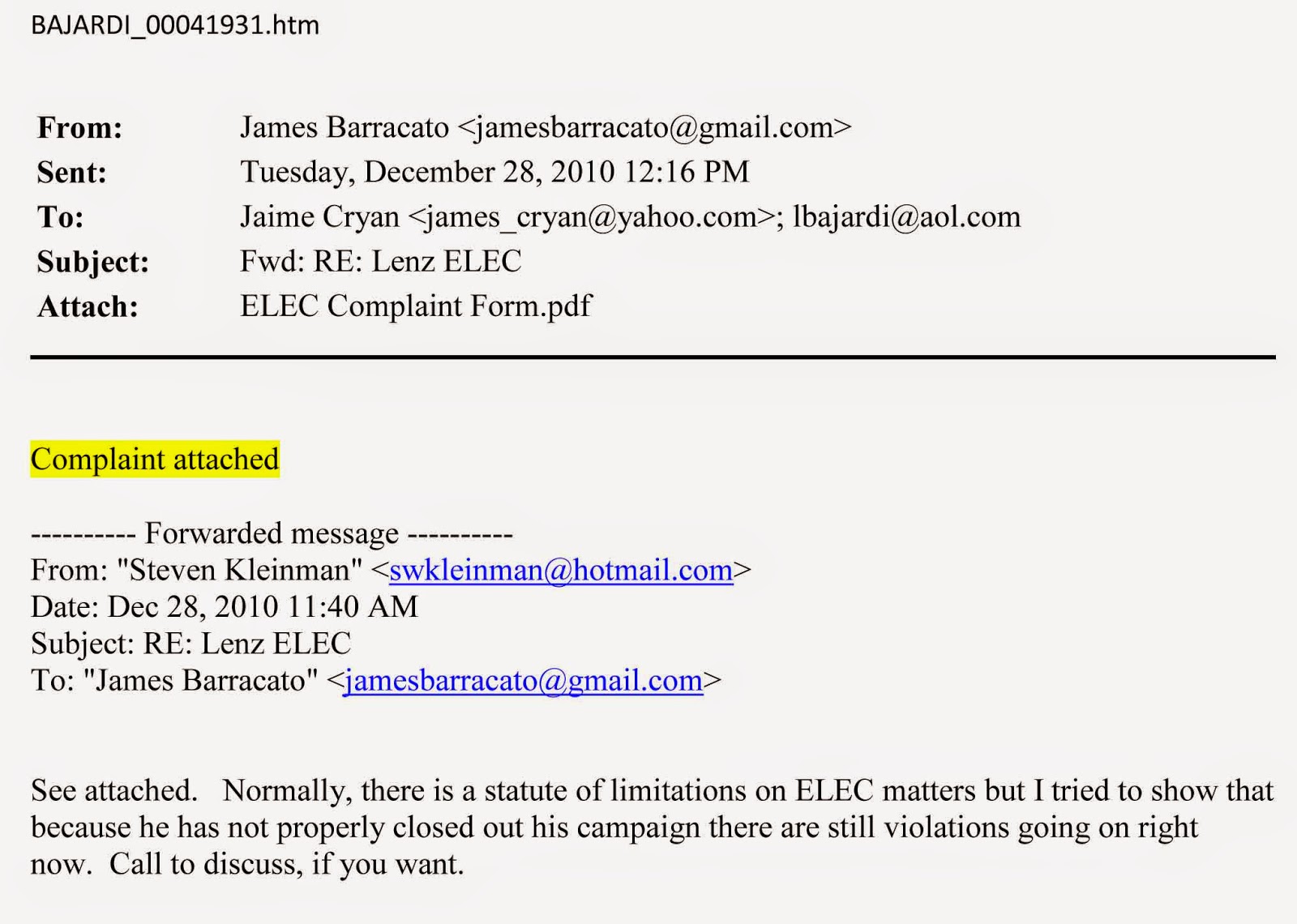Click the "Fwd: RE: Lenz ELEC" subject text

click(380, 261)
